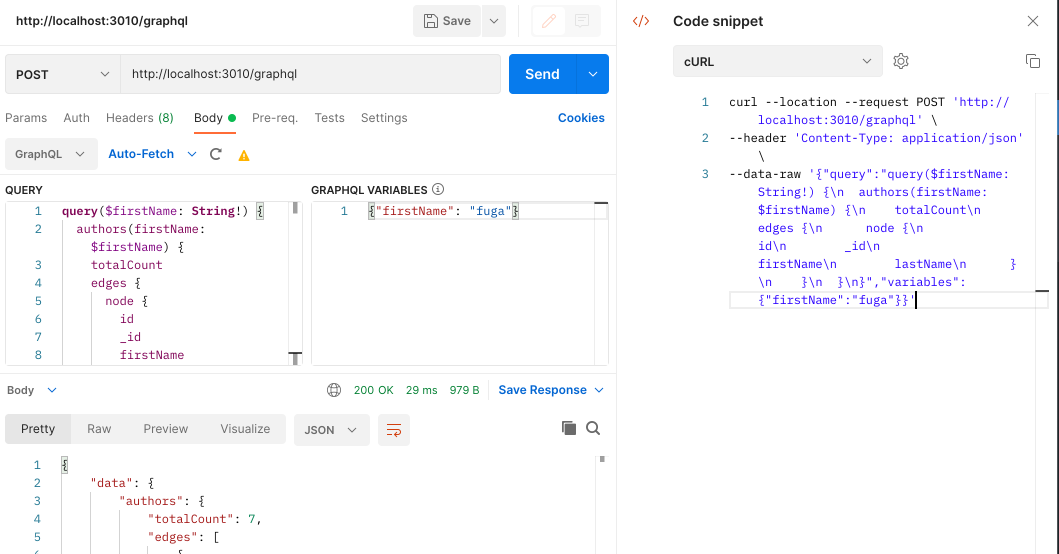Viewport: 1059px width, 554px height.
Task: Click the edit pencil icon
Action: coord(549,21)
